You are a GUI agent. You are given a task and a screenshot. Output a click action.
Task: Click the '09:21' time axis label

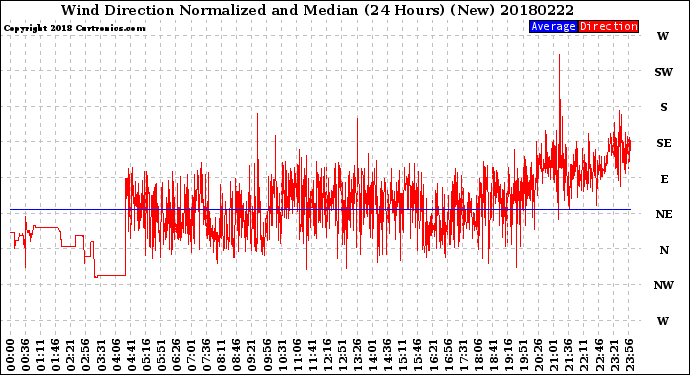[x=252, y=355]
